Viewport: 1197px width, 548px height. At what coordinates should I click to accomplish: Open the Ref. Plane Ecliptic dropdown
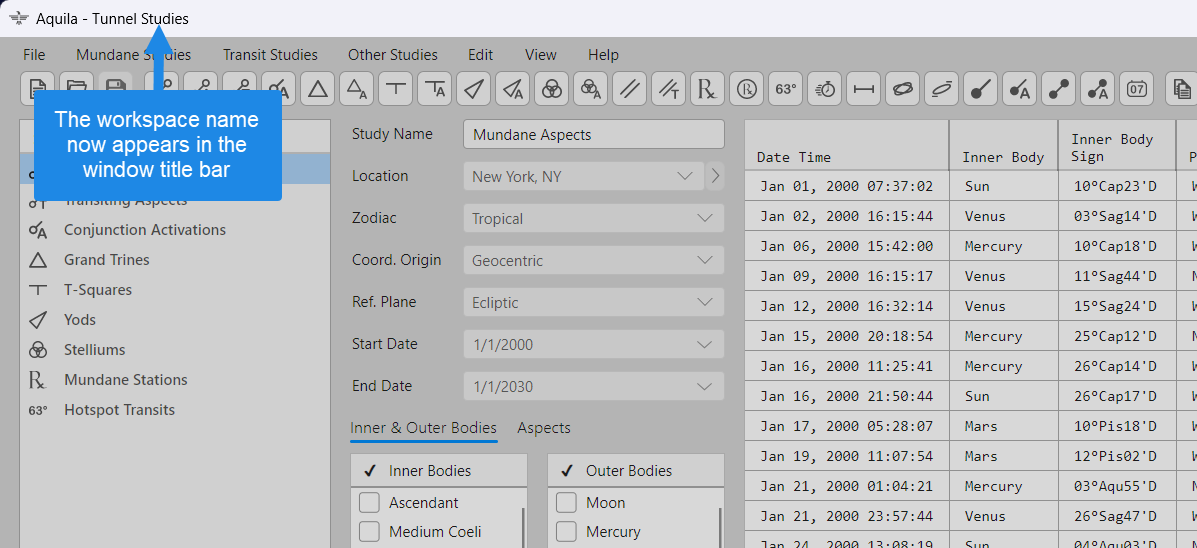click(x=594, y=303)
